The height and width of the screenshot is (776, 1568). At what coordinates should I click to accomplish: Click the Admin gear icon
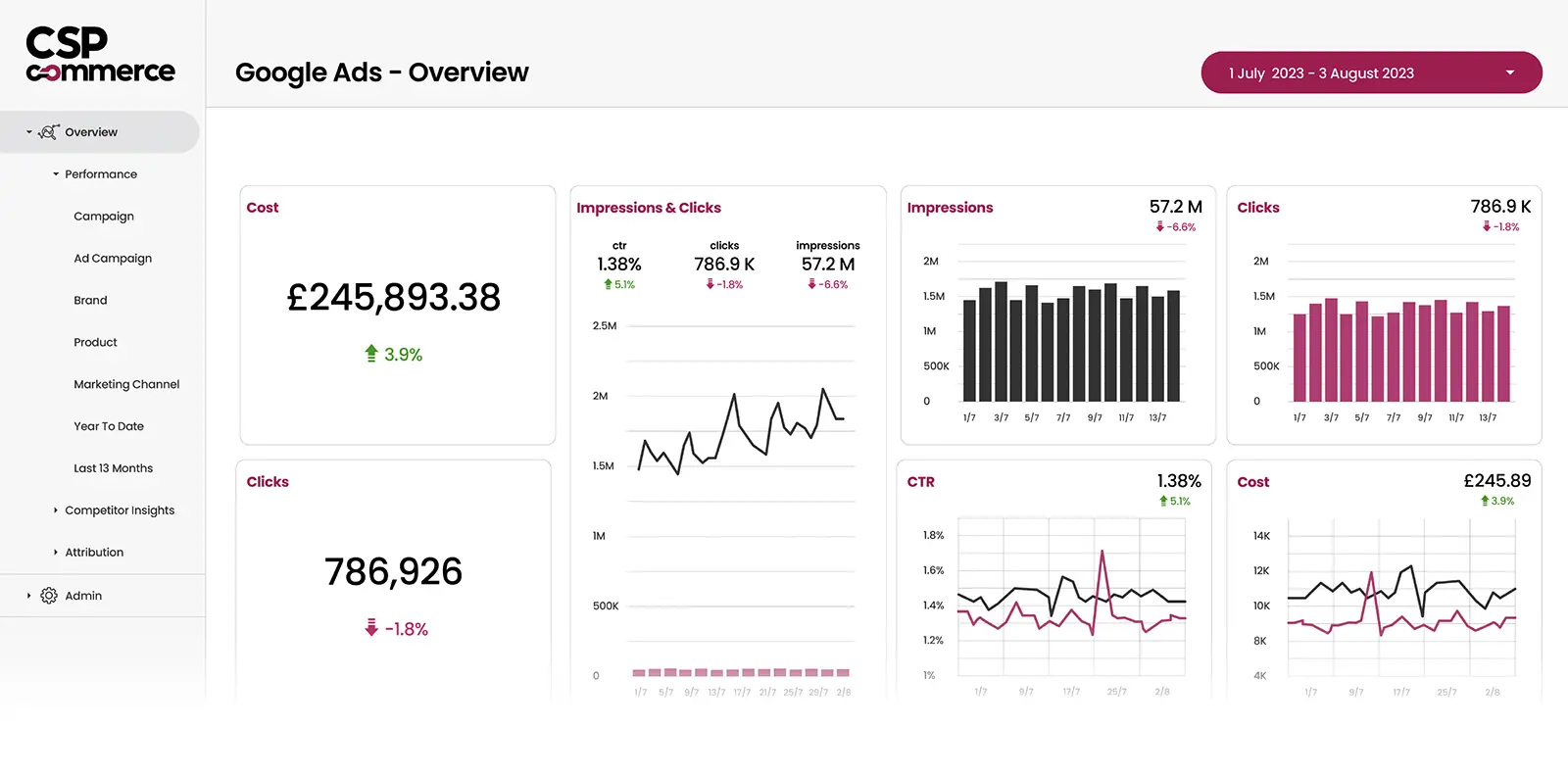[49, 596]
